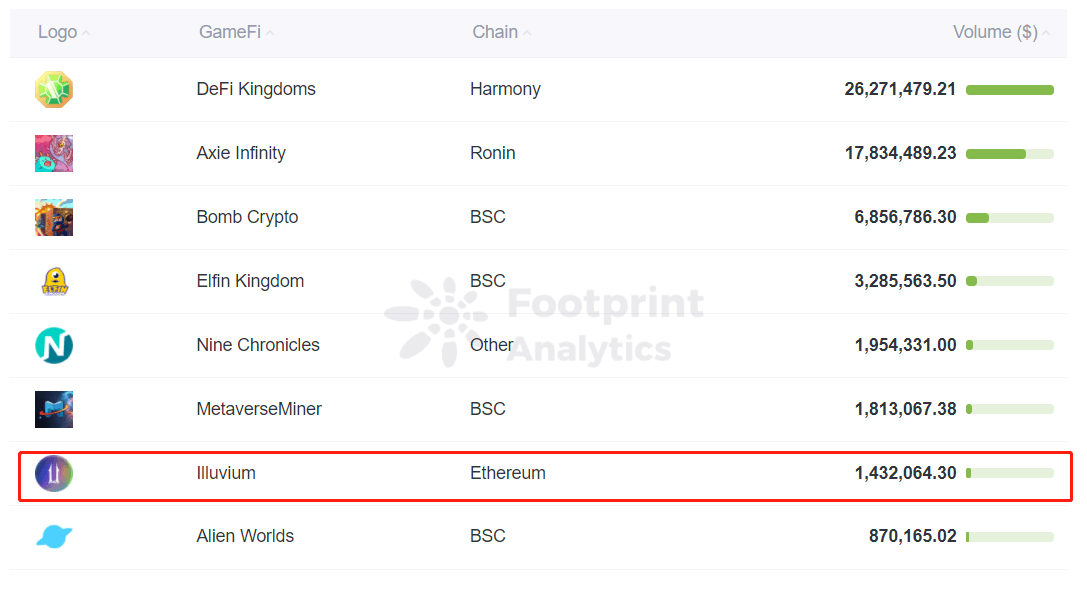The height and width of the screenshot is (591, 1087).
Task: Click the Elfin Kingdom character logo
Action: coord(54,281)
